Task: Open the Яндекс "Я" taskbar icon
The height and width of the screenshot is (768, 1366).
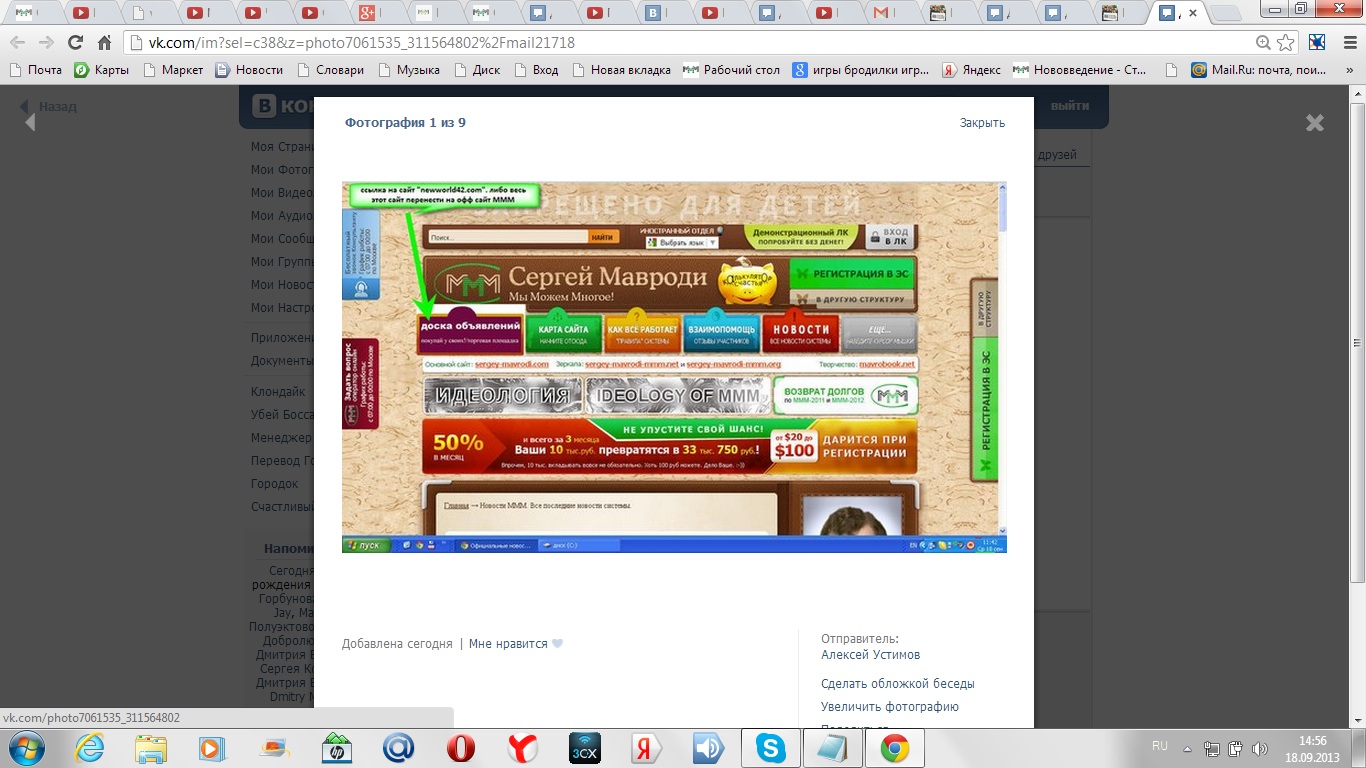Action: click(647, 748)
